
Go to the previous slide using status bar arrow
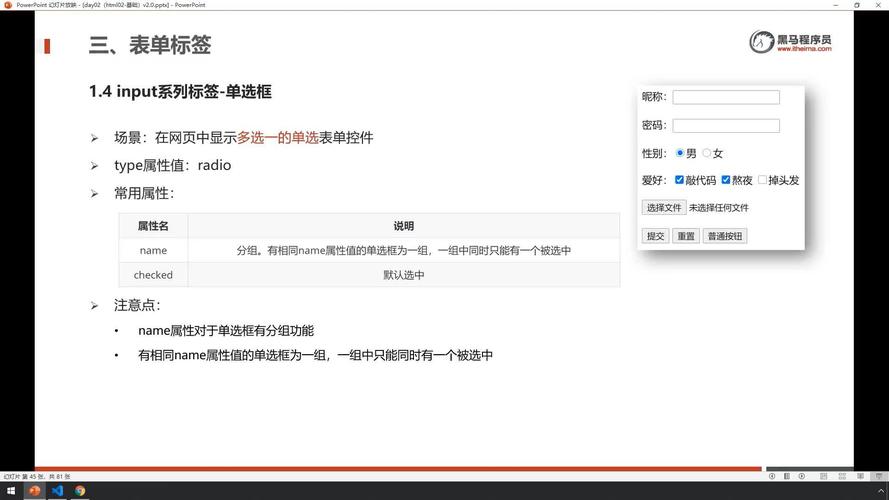(x=772, y=476)
